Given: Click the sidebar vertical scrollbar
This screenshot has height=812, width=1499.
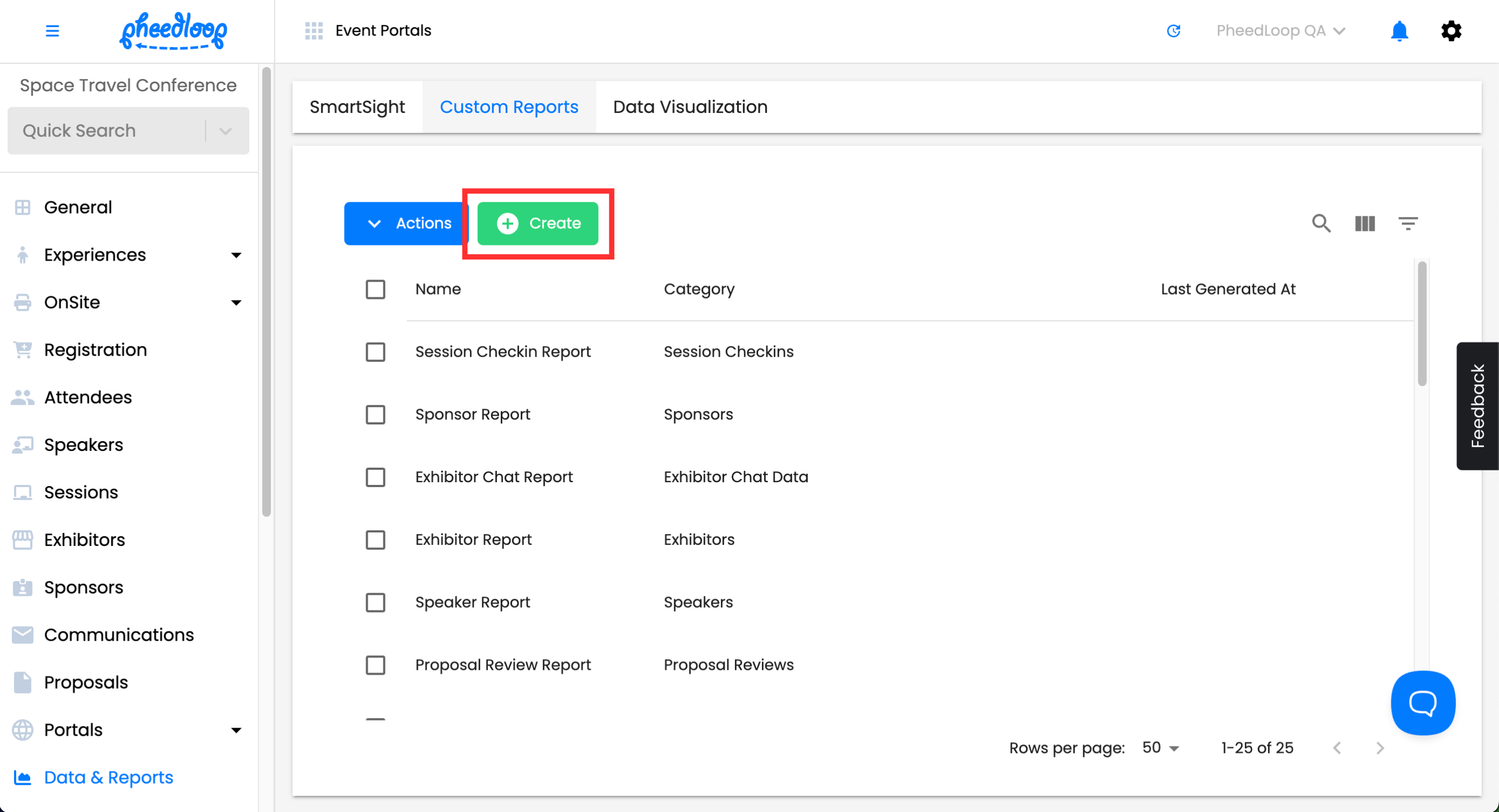Looking at the screenshot, I should click(267, 292).
